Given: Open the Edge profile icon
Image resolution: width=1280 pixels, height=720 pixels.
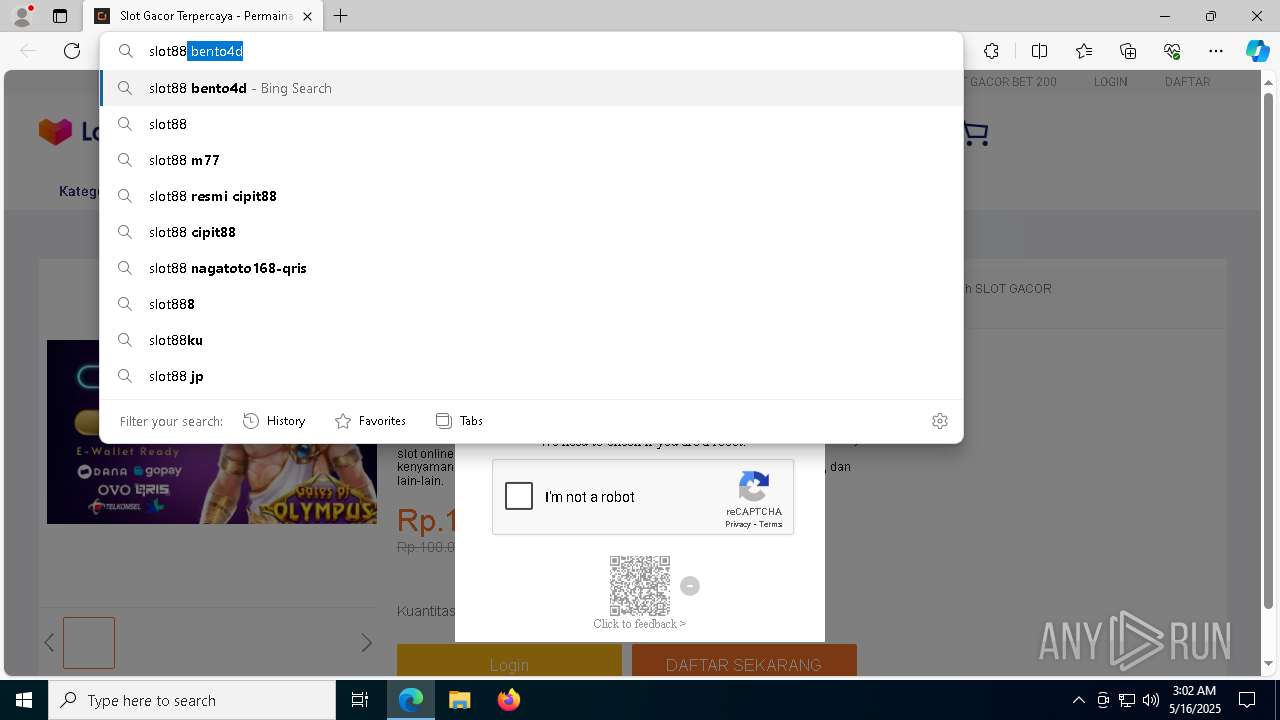Looking at the screenshot, I should coord(22,16).
